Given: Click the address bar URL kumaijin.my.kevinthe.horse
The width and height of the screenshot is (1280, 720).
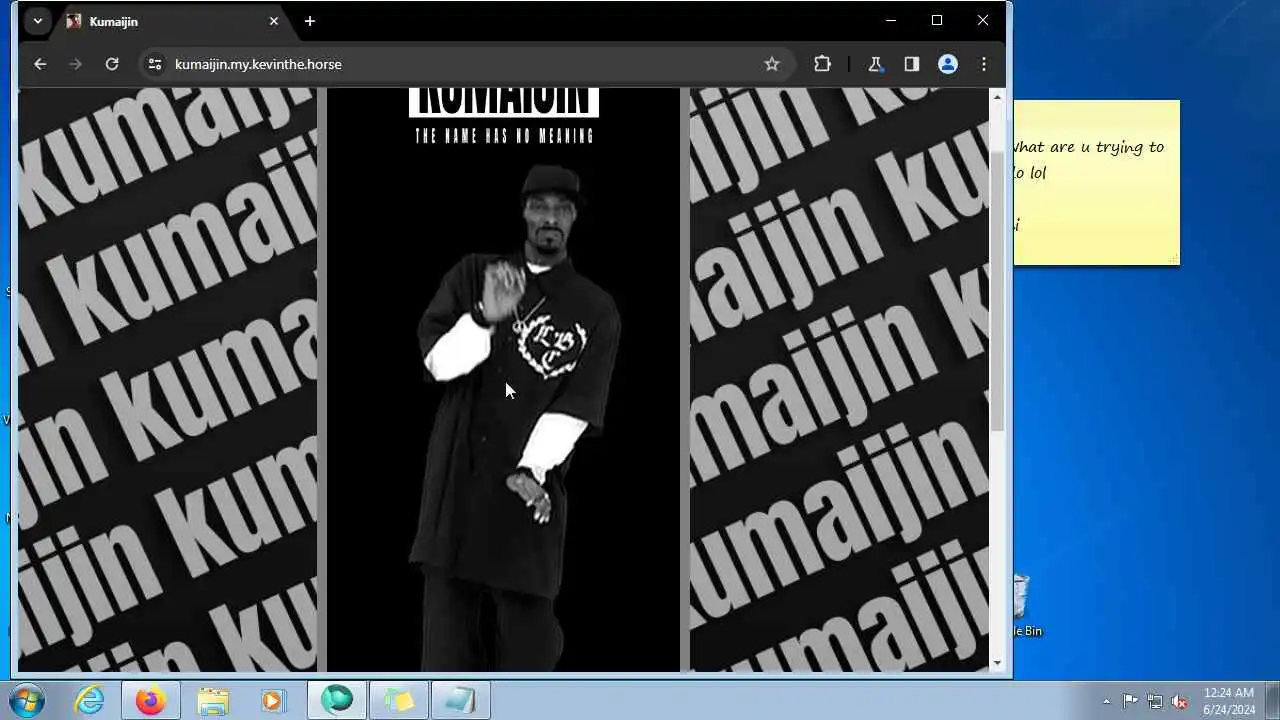Looking at the screenshot, I should [258, 64].
